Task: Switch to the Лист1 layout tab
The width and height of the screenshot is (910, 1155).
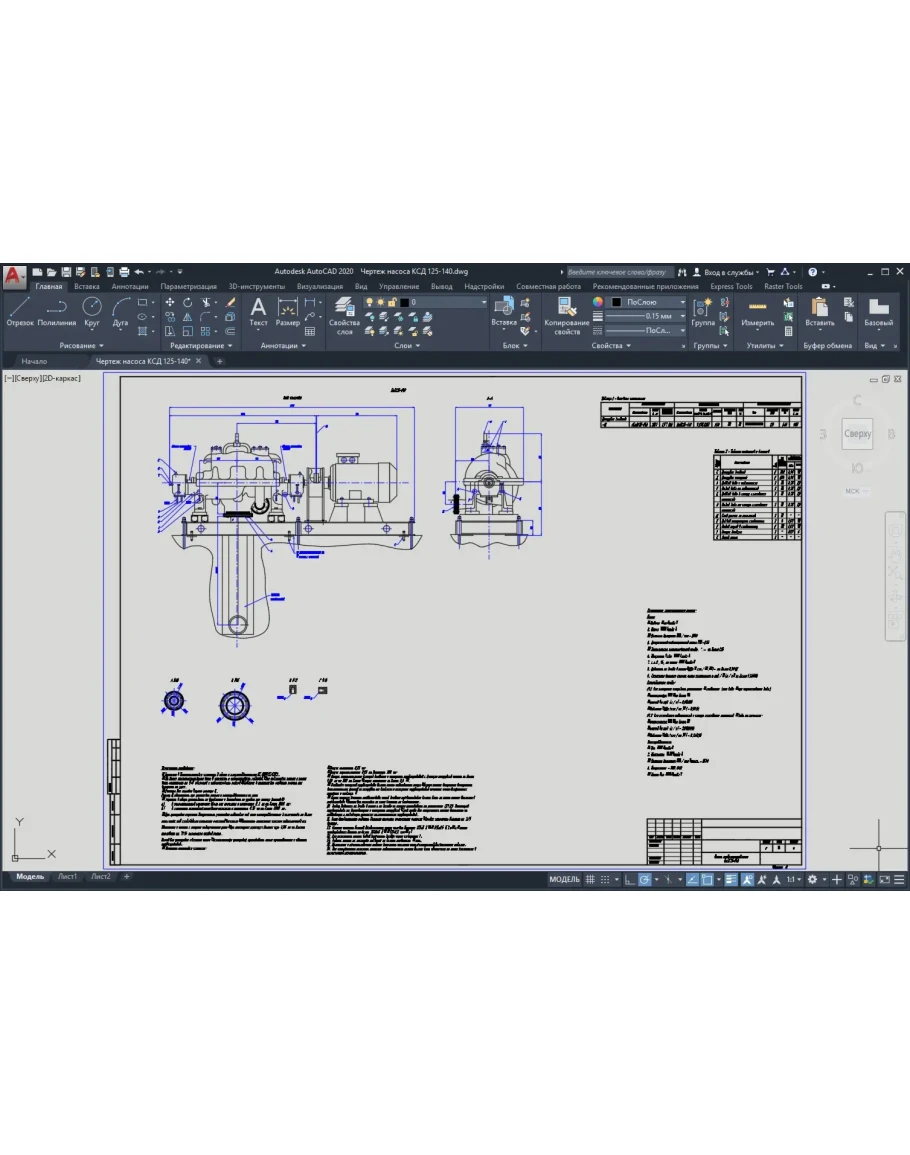Action: 67,877
